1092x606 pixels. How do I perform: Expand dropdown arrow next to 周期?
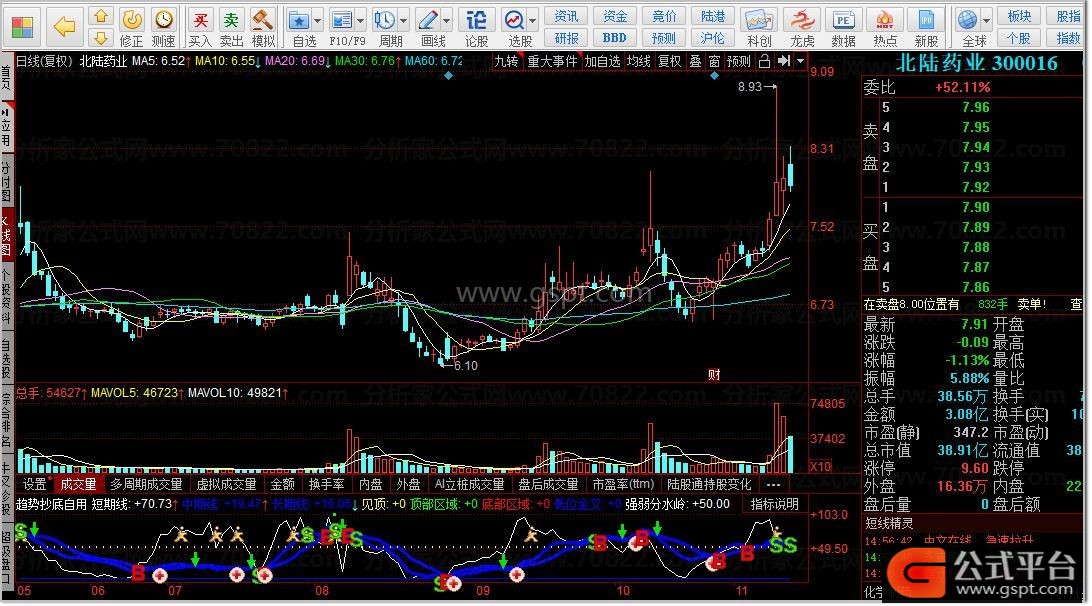(x=403, y=21)
